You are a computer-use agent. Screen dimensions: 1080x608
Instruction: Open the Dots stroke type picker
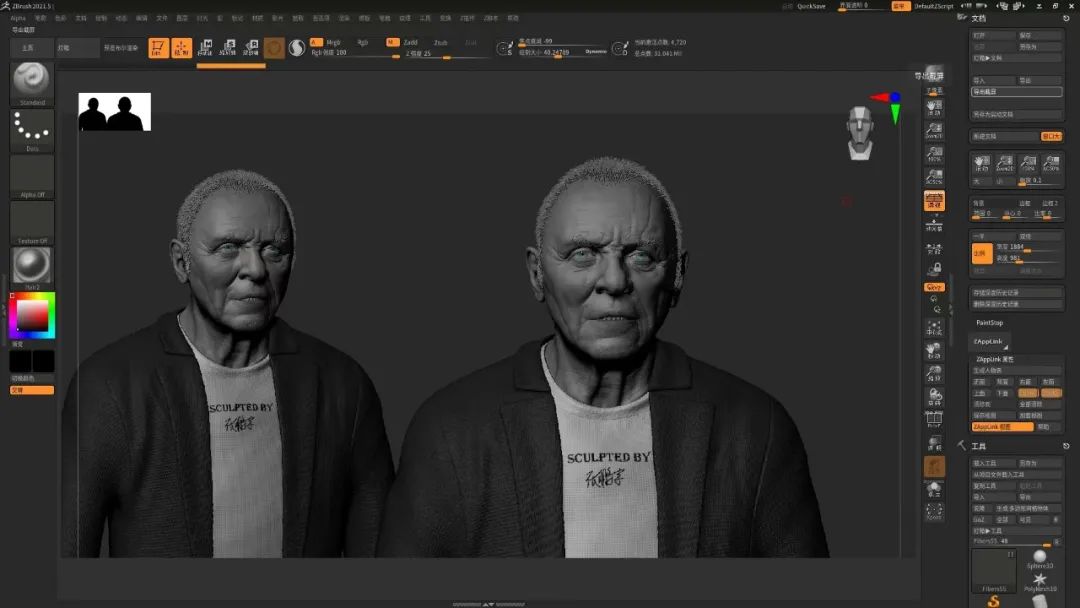point(32,129)
